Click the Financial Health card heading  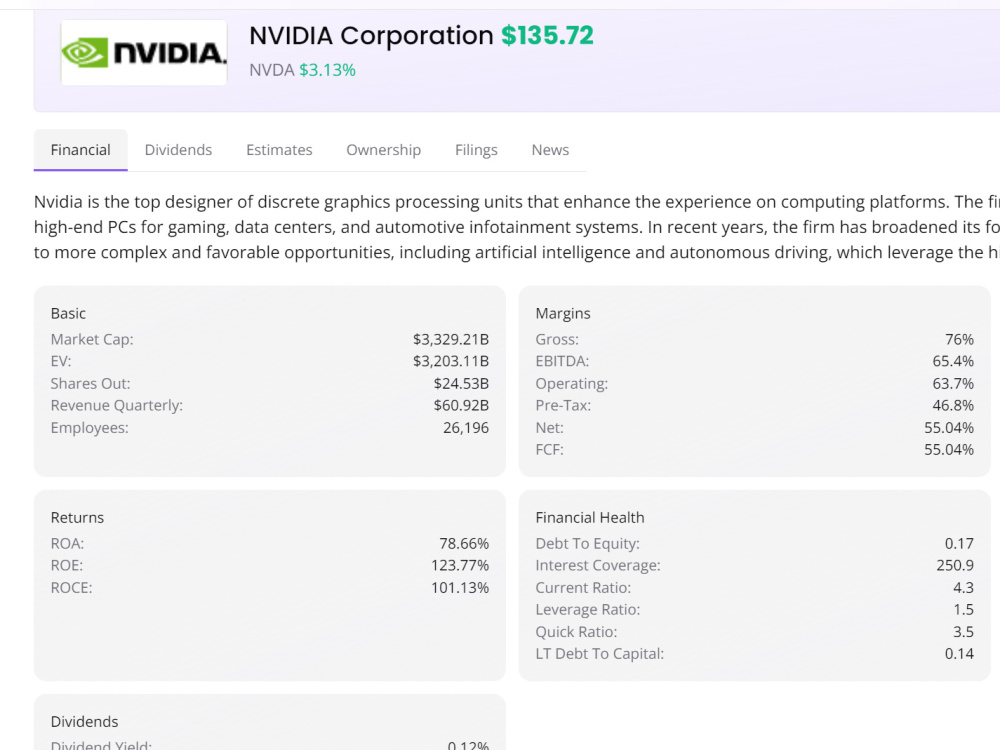pyautogui.click(x=590, y=517)
